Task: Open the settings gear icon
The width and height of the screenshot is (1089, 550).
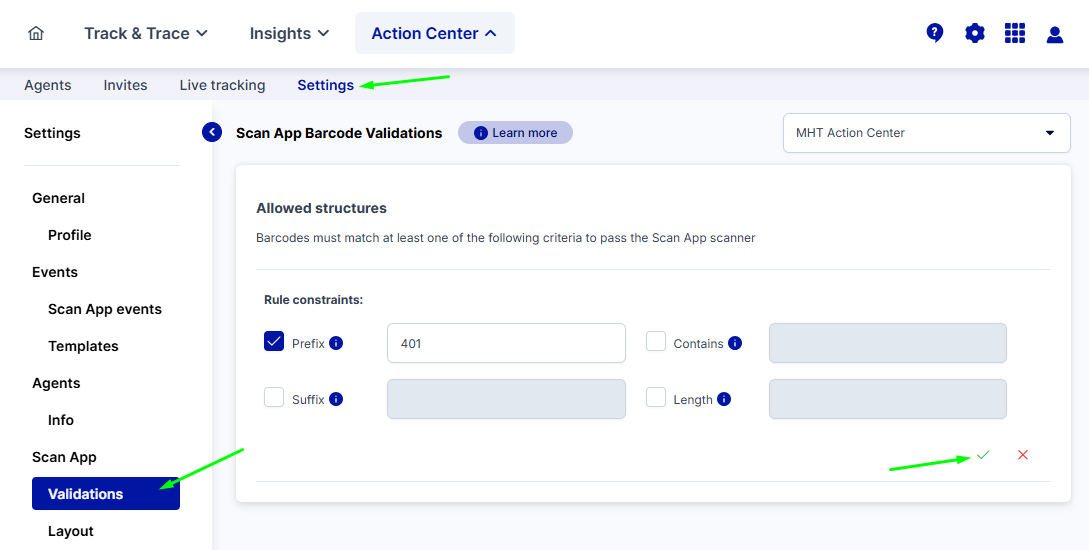Action: [975, 33]
